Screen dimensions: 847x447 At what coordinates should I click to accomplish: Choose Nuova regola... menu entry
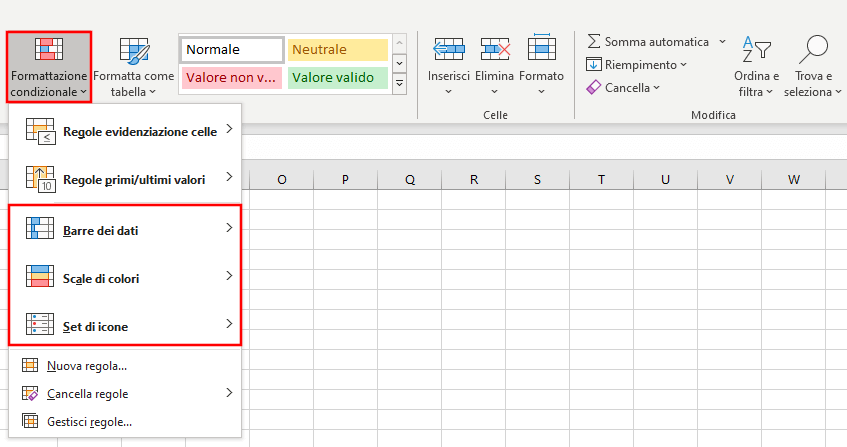pyautogui.click(x=125, y=366)
